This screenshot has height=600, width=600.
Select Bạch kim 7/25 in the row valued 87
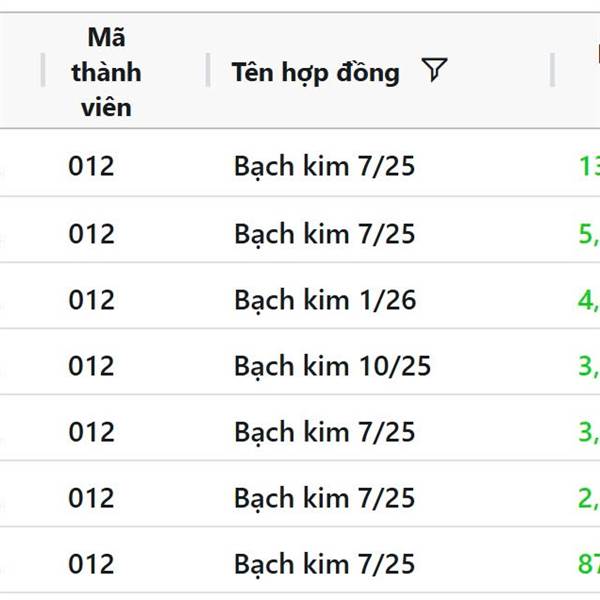point(324,564)
